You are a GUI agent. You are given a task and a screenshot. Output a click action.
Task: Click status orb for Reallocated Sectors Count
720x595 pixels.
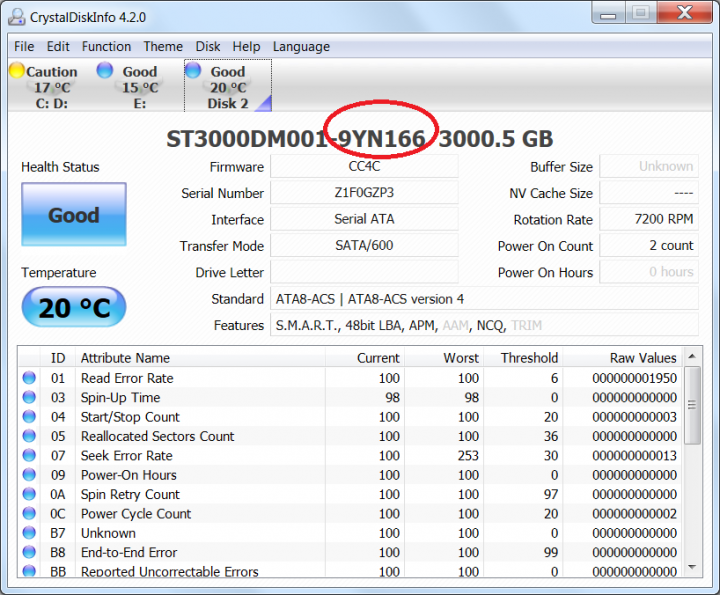(29, 435)
